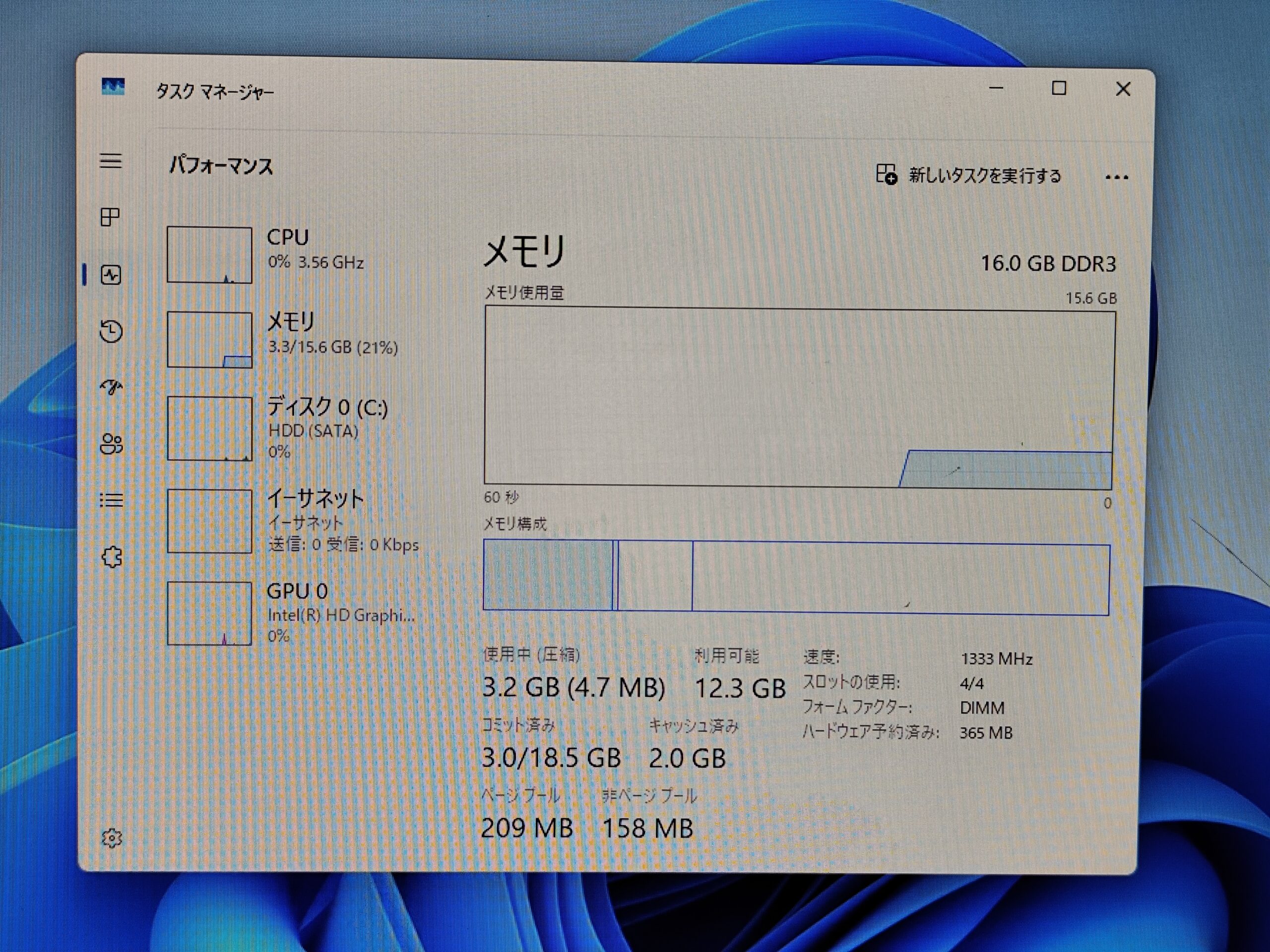Open the Processes page icon
The image size is (1270, 952).
tap(110, 217)
